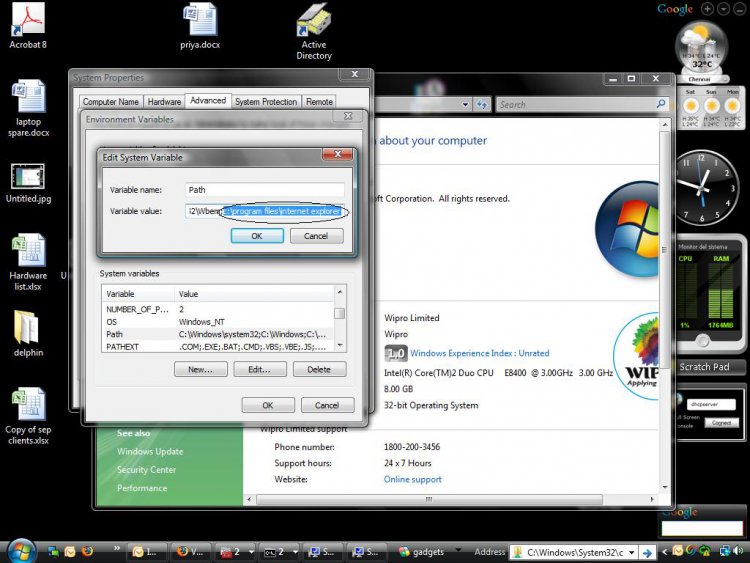Open the command prompt taskbar group
The image size is (750, 563).
(280, 552)
